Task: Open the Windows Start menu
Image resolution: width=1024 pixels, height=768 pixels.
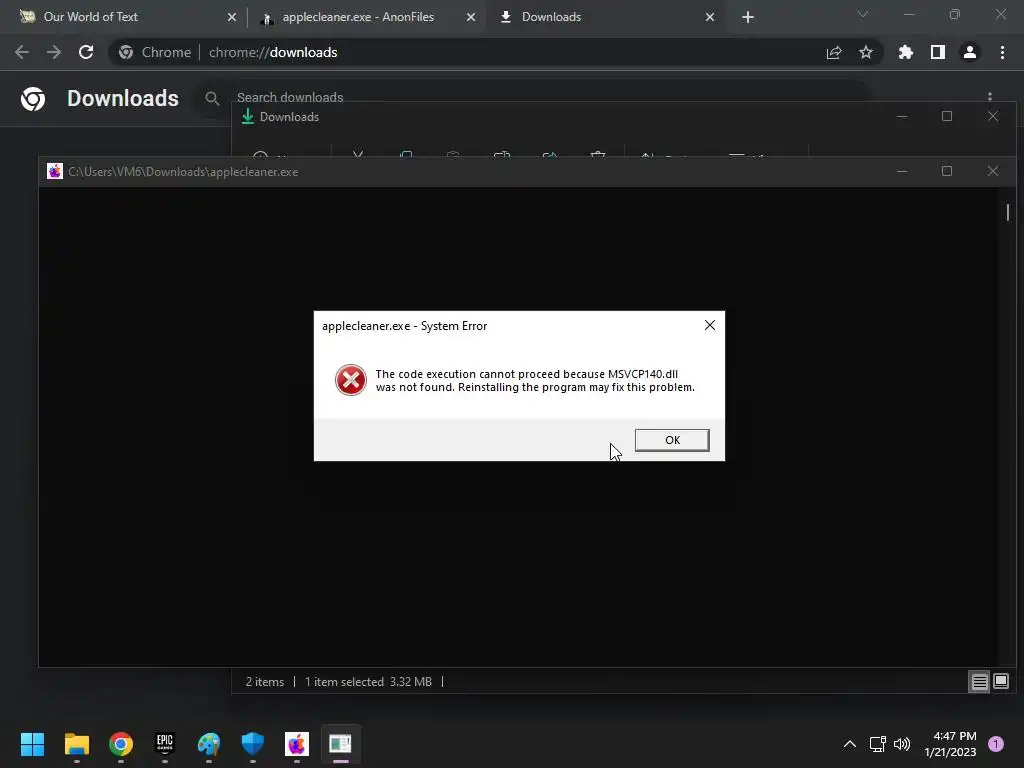Action: point(33,744)
